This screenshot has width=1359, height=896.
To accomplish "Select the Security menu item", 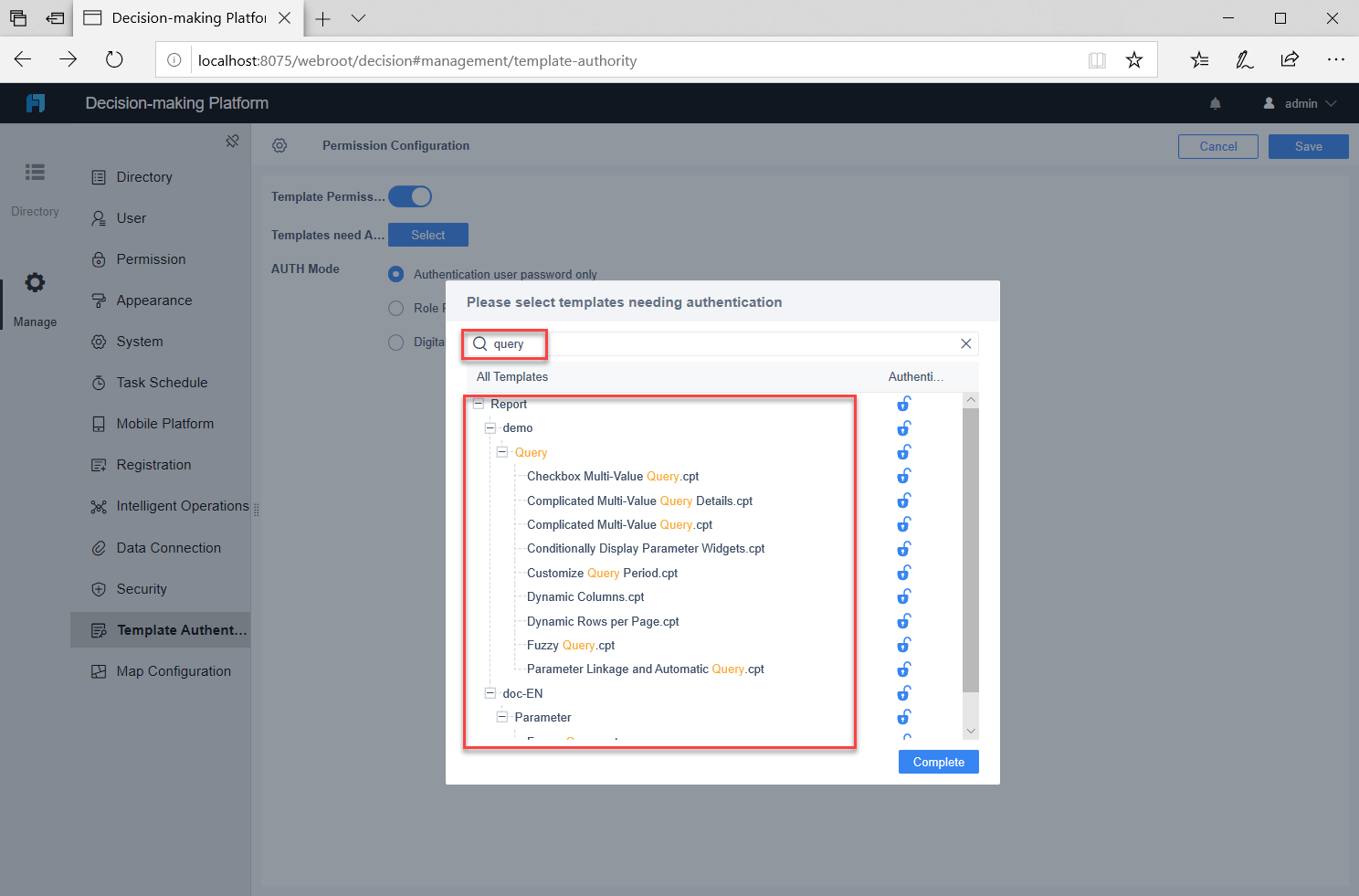I will click(x=100, y=588).
